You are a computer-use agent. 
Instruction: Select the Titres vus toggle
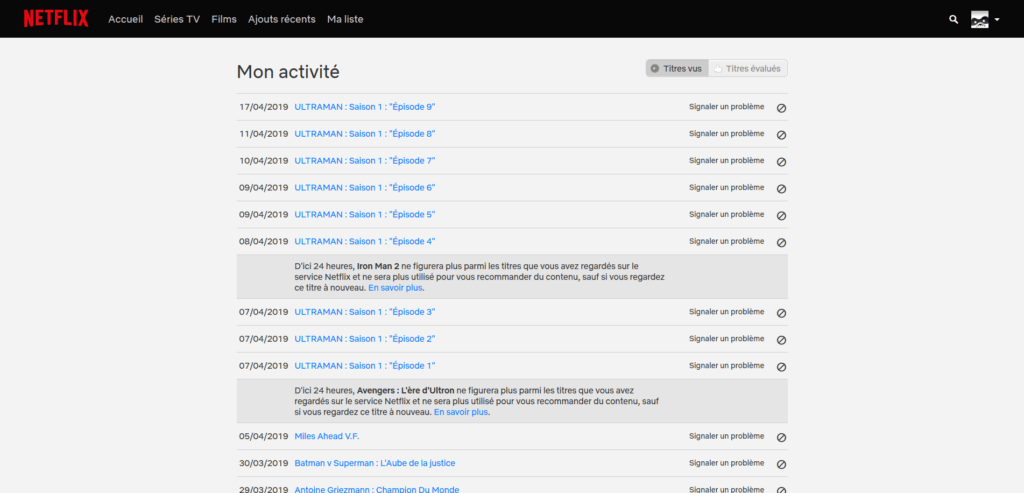677,69
